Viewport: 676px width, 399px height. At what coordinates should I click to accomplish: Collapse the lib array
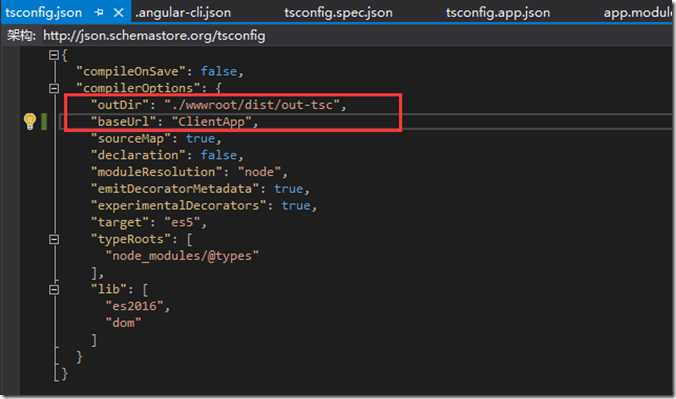(x=54, y=289)
